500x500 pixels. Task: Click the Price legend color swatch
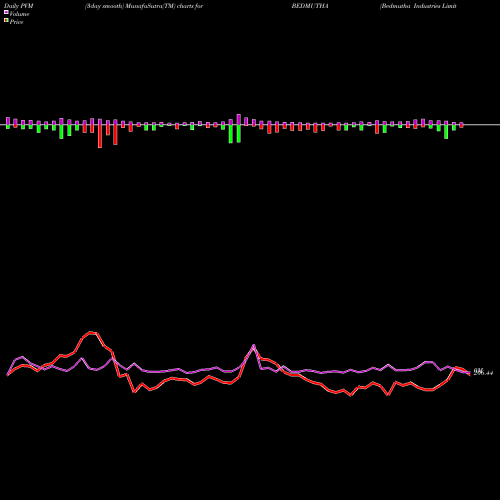(x=6, y=21)
